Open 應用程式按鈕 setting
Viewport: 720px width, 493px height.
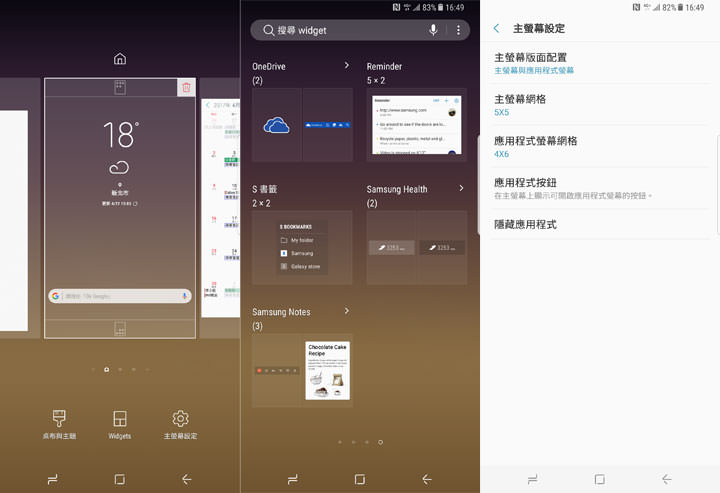[x=600, y=189]
